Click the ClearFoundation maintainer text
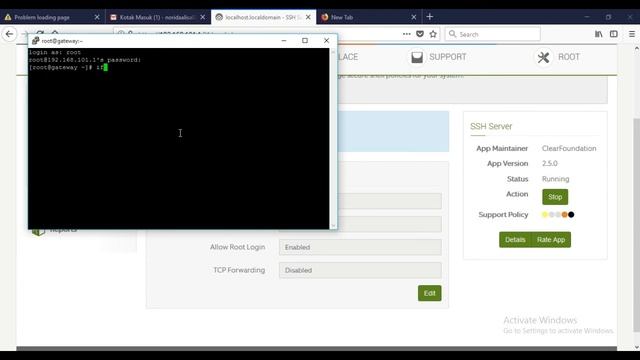The height and width of the screenshot is (360, 640). click(x=569, y=149)
